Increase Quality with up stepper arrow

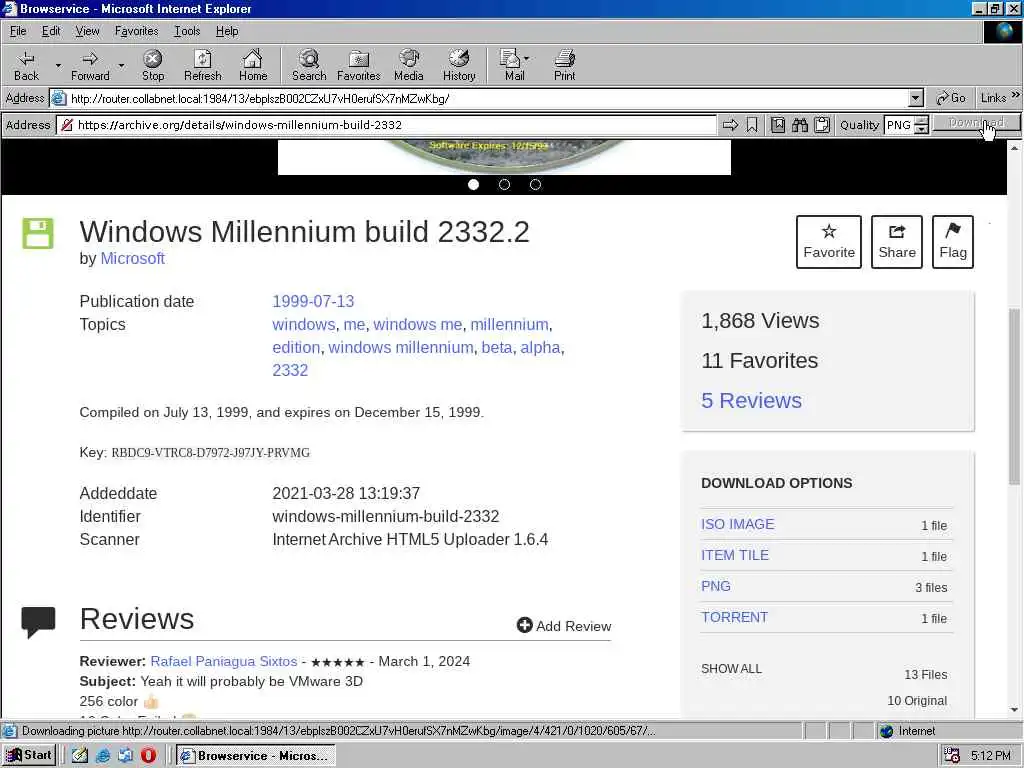pos(921,120)
